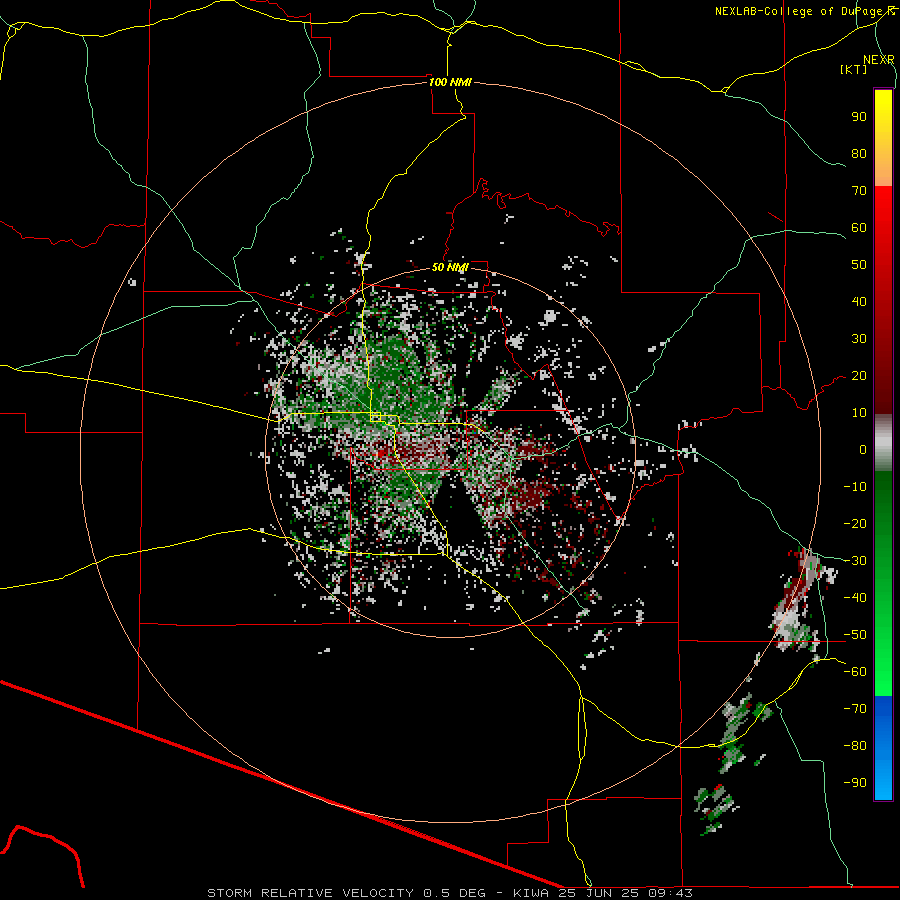Click the positive 50 scale value
900x900 pixels.
(859, 265)
